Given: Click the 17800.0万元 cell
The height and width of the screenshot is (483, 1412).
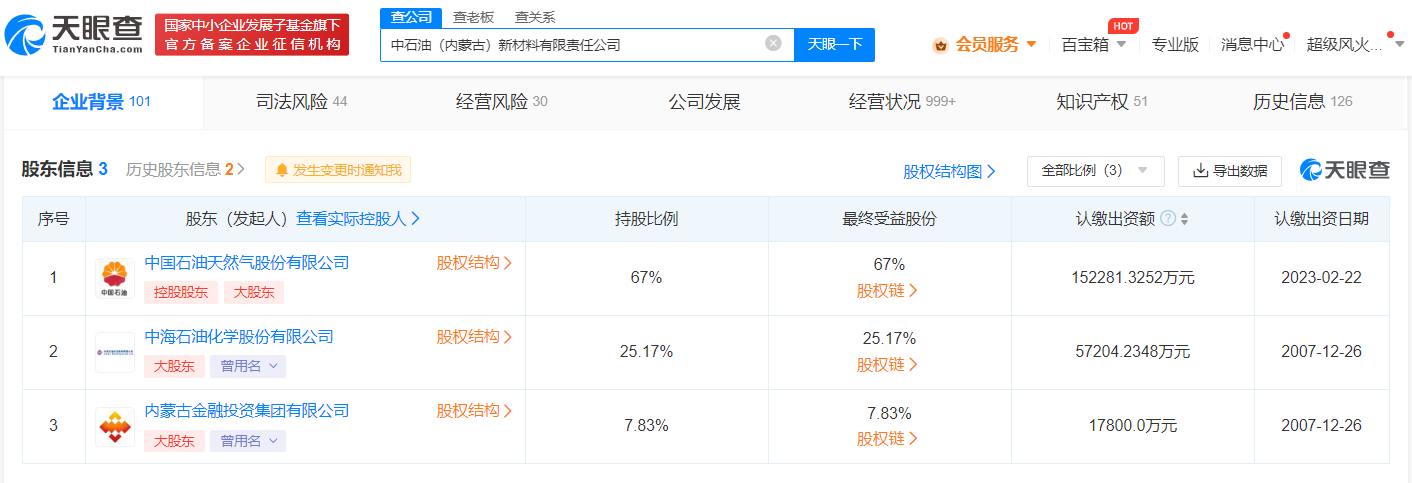Looking at the screenshot, I should [x=1133, y=426].
